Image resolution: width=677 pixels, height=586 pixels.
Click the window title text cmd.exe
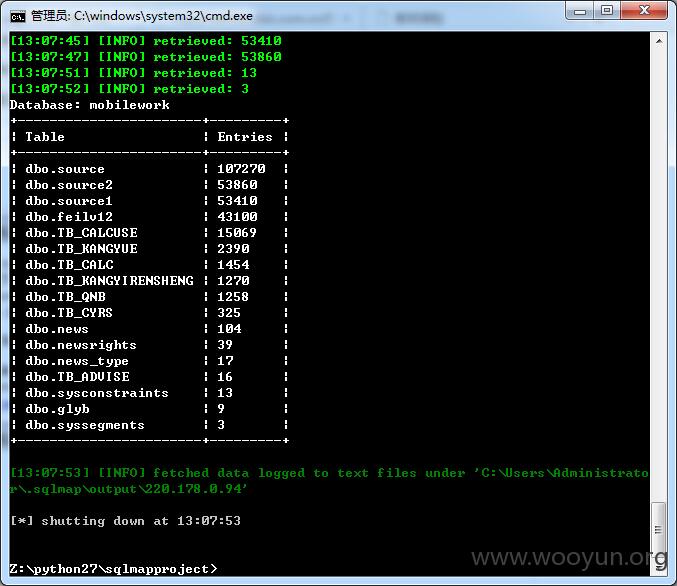pos(163,16)
